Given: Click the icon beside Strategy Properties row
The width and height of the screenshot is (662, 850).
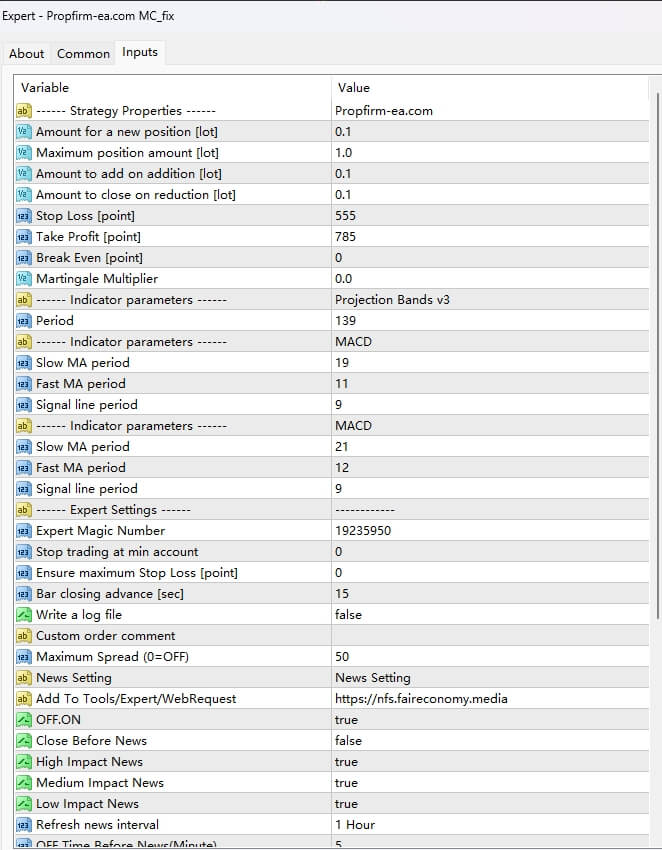Looking at the screenshot, I should click(24, 111).
